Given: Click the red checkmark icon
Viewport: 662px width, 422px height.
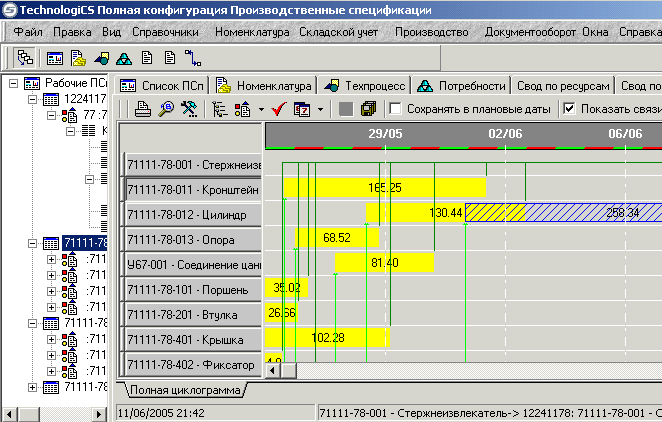Looking at the screenshot, I should coord(280,109).
